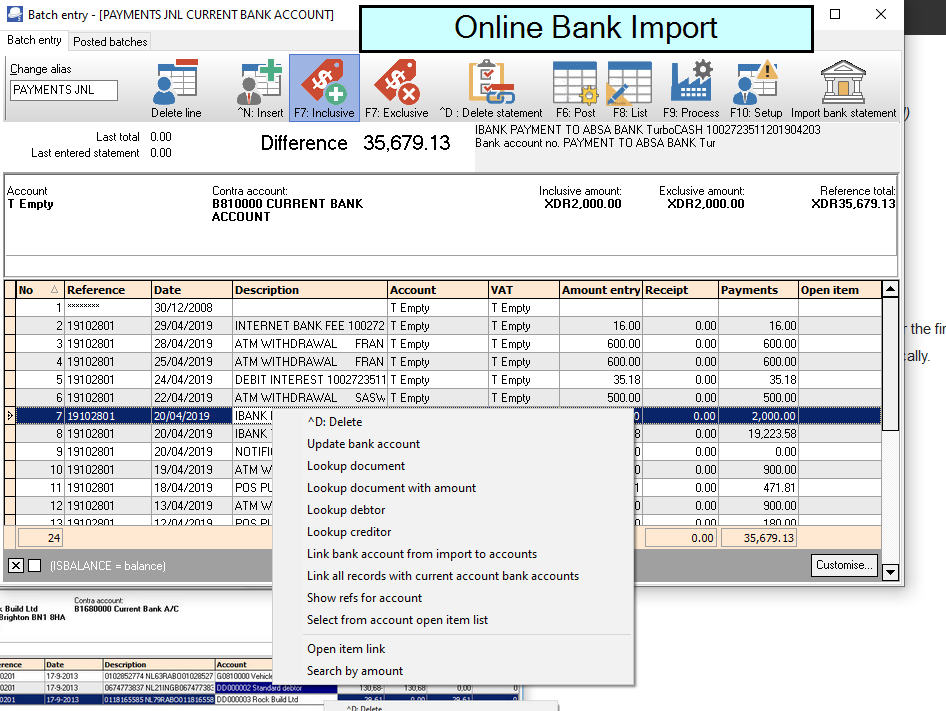
Task: Select DEBIT INTEREST 1002723511 description cell
Action: coord(310,380)
